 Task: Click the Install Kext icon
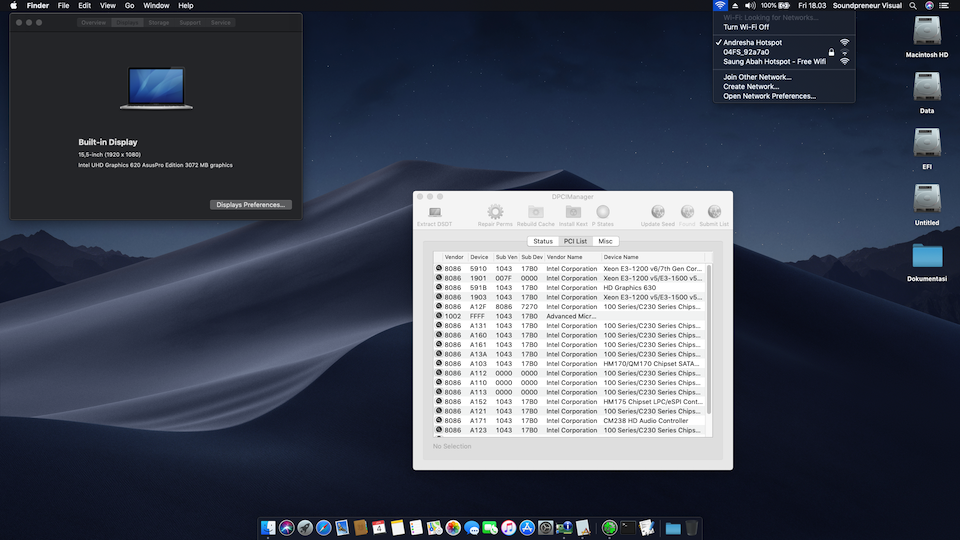[x=573, y=212]
